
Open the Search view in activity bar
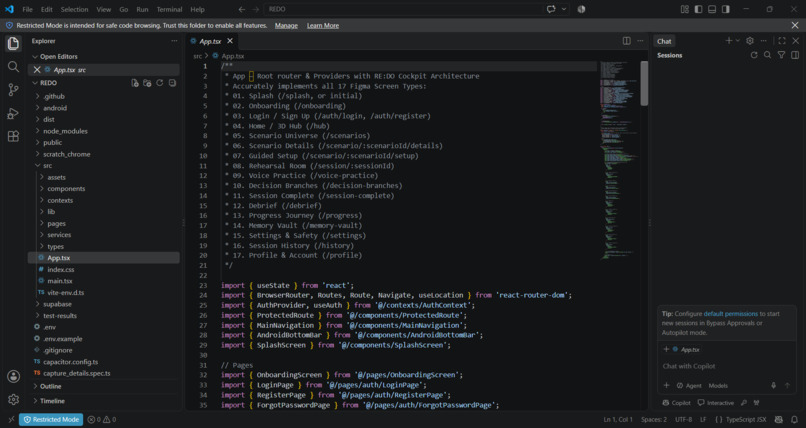(13, 67)
